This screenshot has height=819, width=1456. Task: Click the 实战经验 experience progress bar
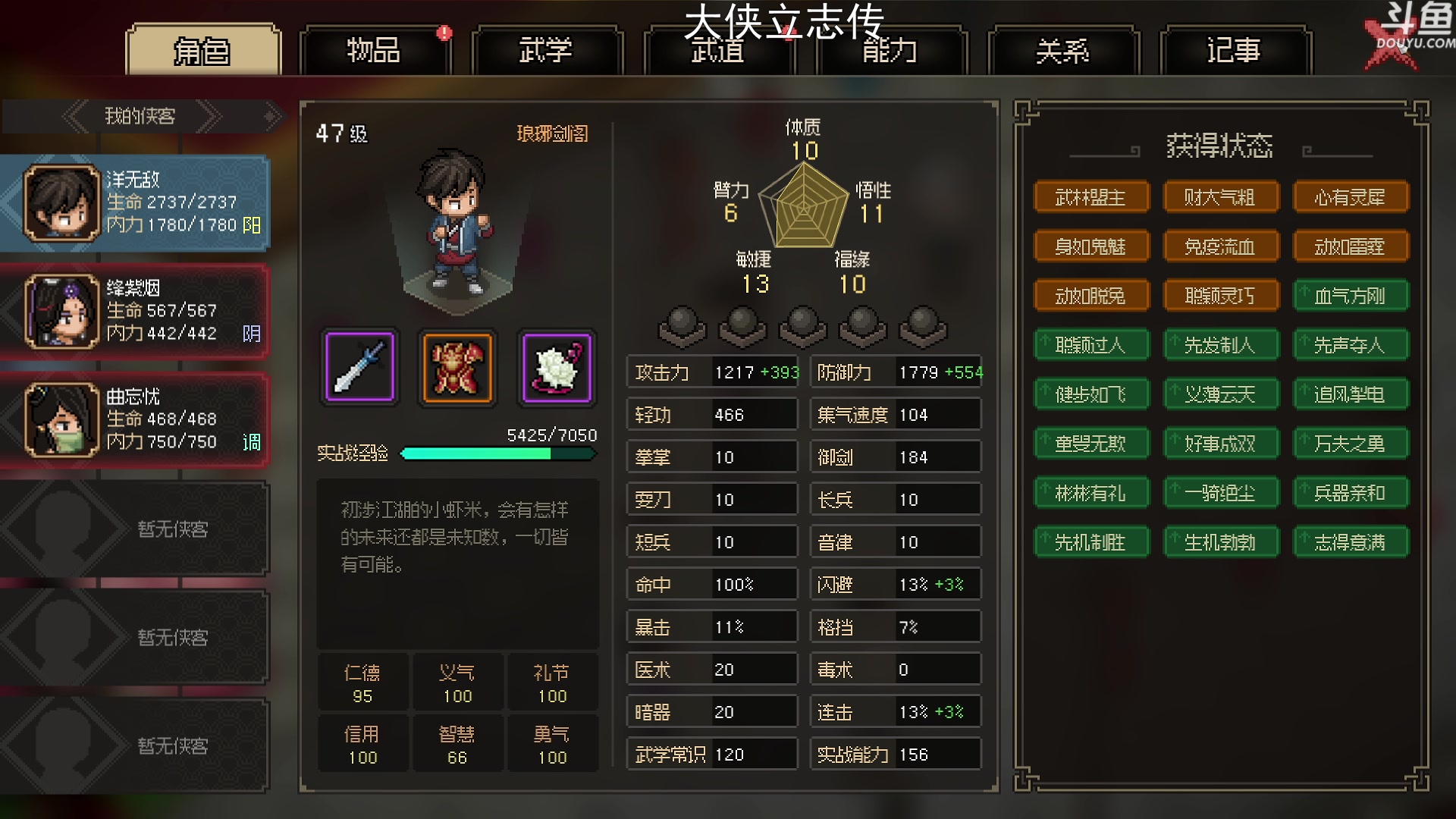498,453
